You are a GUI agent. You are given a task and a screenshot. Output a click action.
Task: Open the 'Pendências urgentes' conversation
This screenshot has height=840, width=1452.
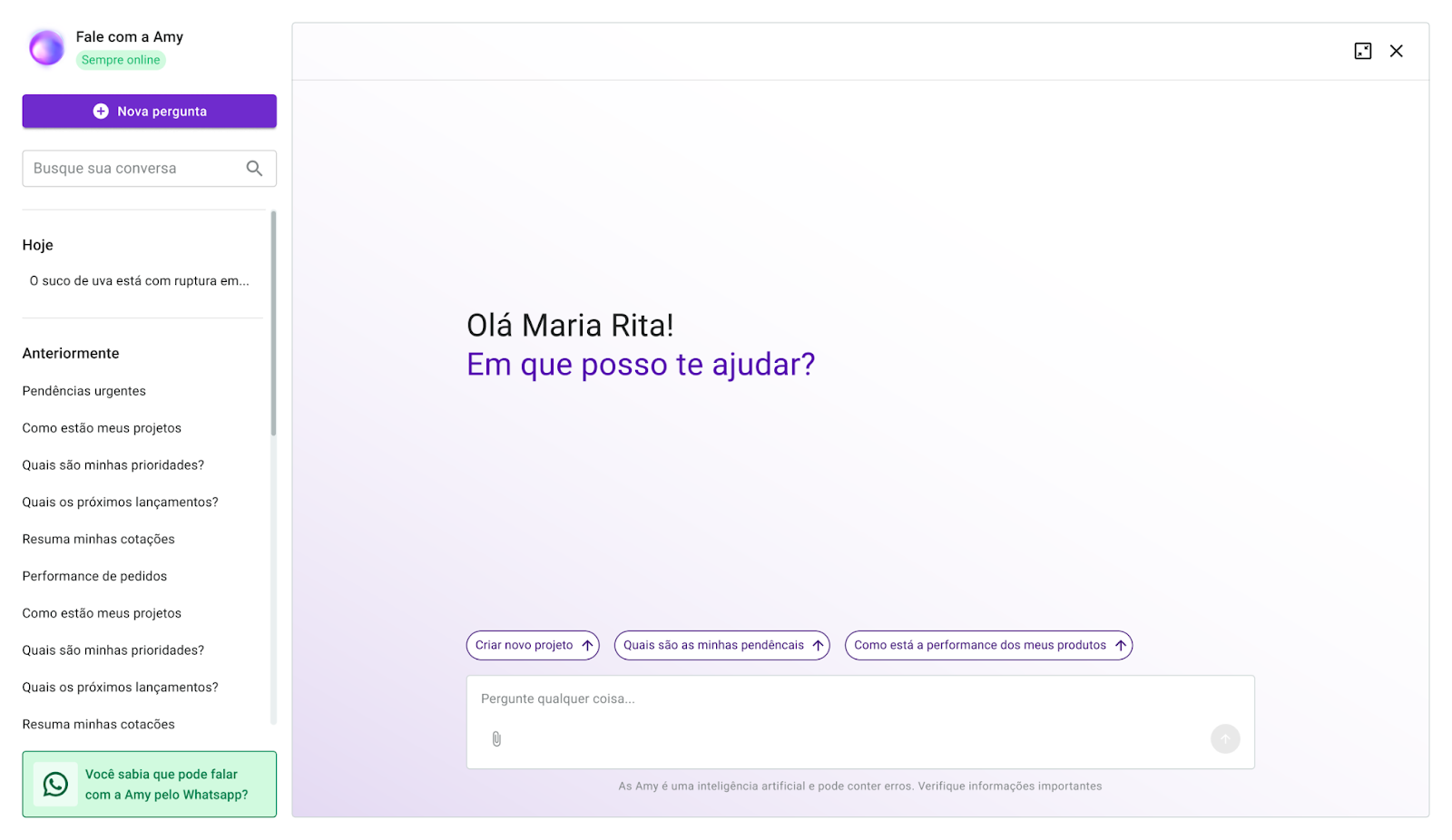tap(84, 391)
